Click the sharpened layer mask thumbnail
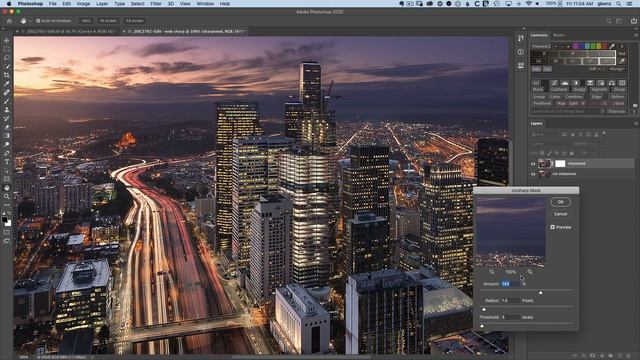The height and width of the screenshot is (360, 640). tap(560, 164)
